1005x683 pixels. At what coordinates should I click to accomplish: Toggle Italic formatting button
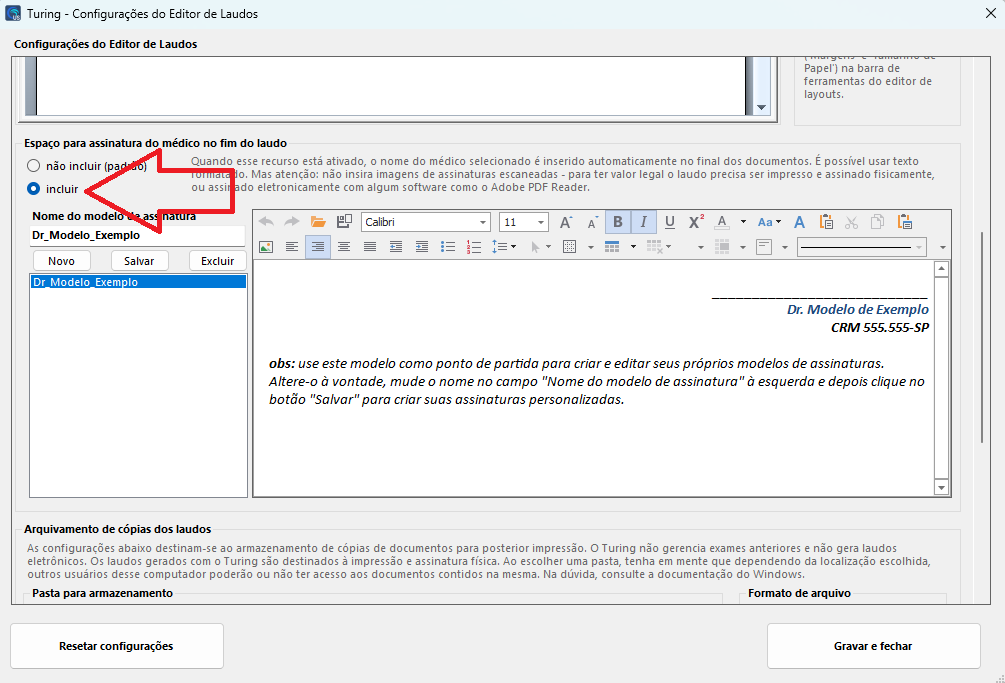pos(644,222)
